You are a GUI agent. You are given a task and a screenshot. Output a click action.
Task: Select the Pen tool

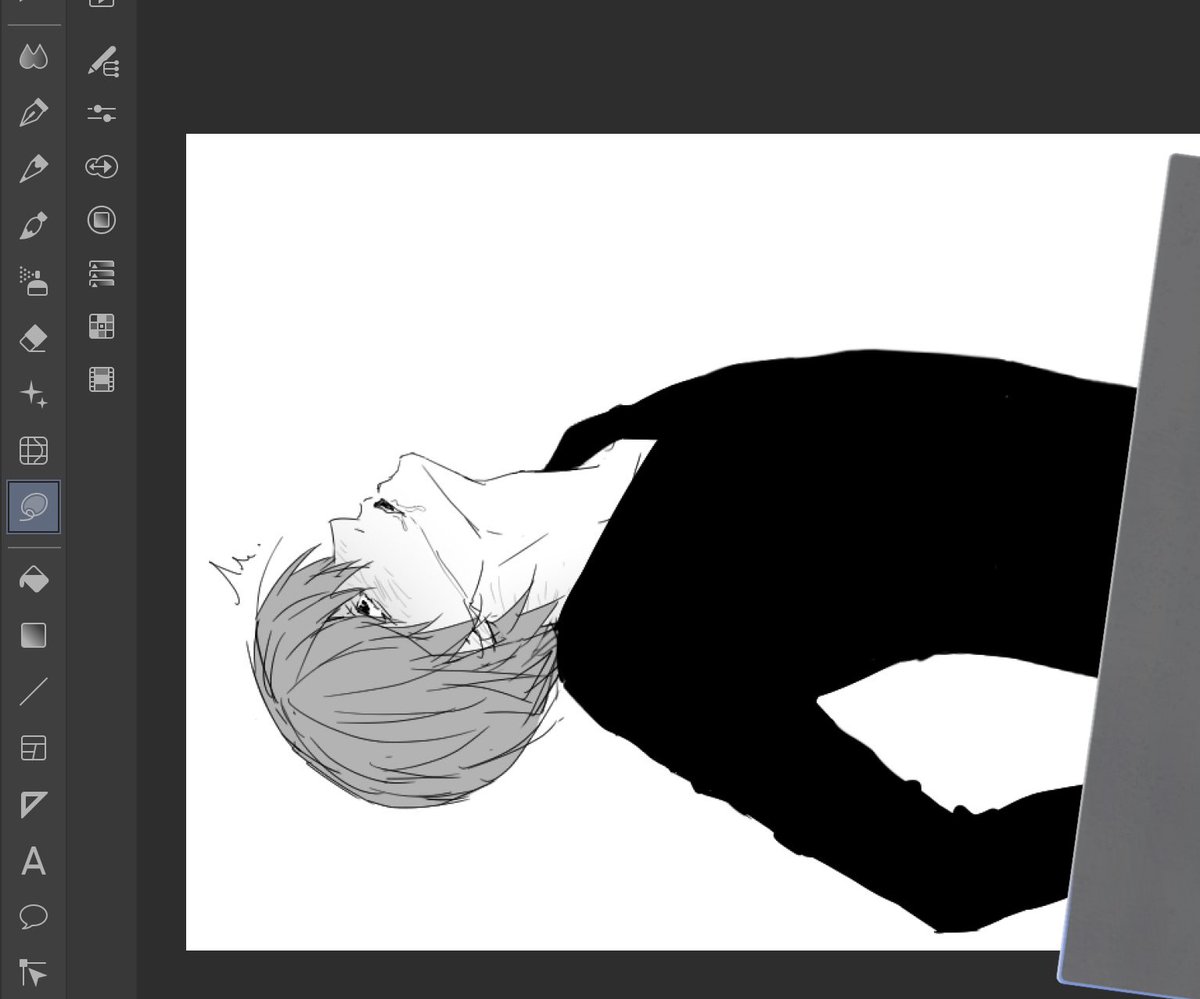point(33,113)
